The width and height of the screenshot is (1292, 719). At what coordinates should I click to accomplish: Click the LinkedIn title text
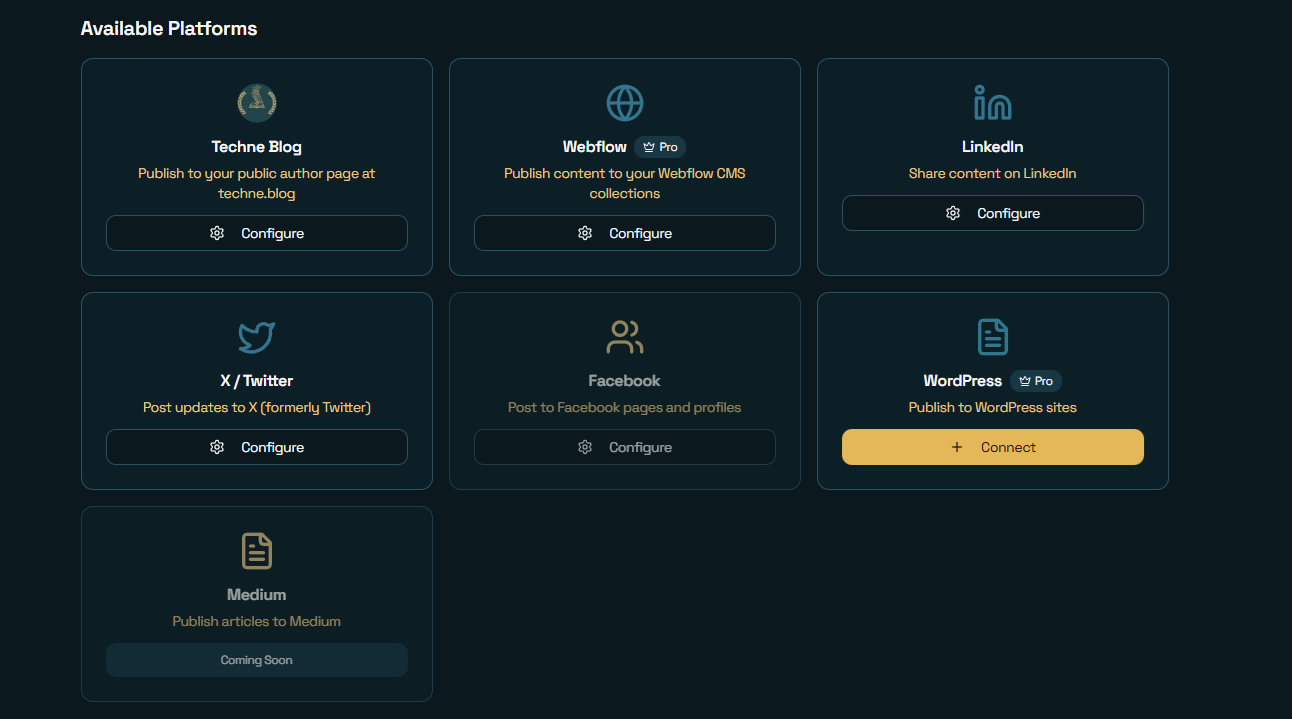click(x=993, y=147)
